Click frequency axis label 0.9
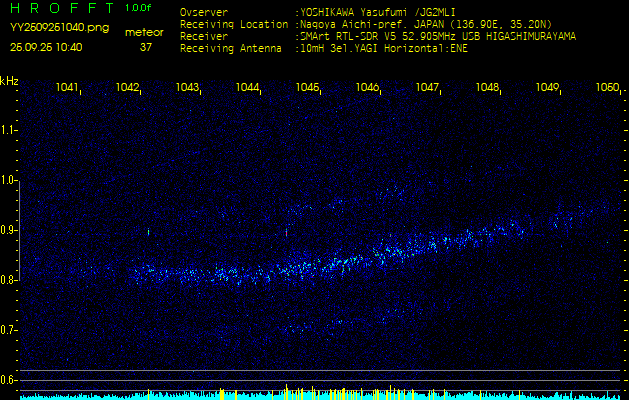629x400 pixels. [8, 230]
